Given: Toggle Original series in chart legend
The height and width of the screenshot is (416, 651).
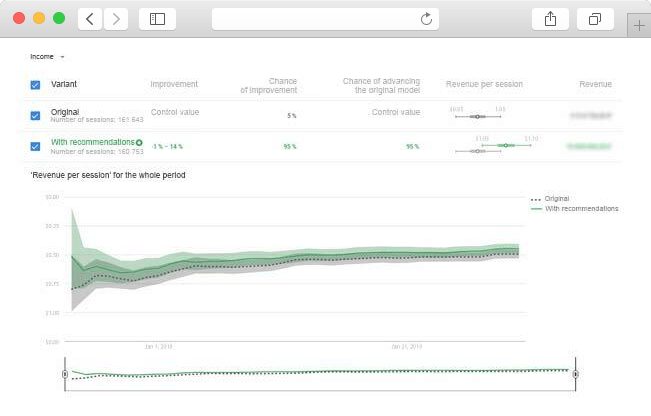Looking at the screenshot, I should coord(557,199).
